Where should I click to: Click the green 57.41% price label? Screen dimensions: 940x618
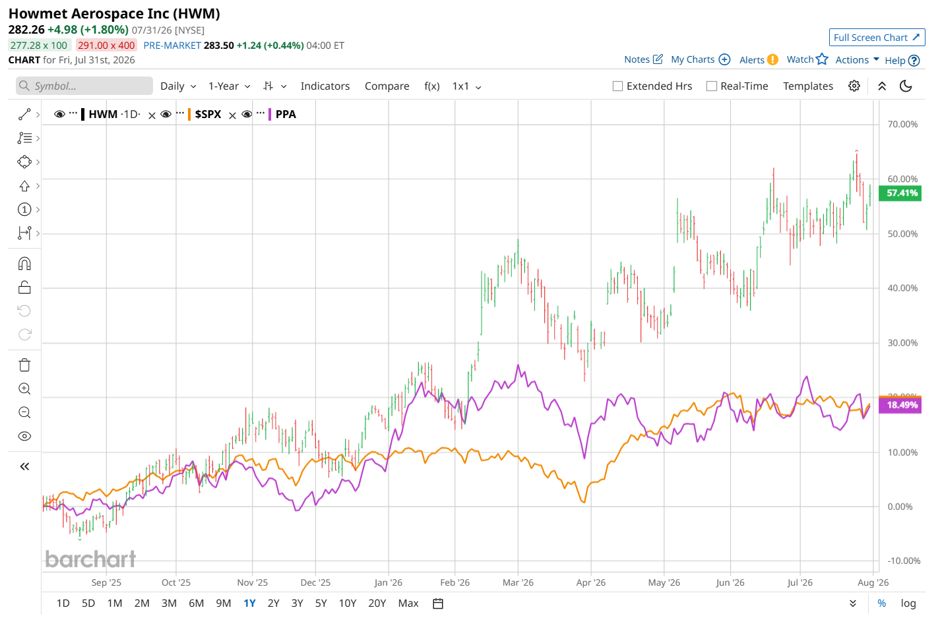pyautogui.click(x=900, y=193)
